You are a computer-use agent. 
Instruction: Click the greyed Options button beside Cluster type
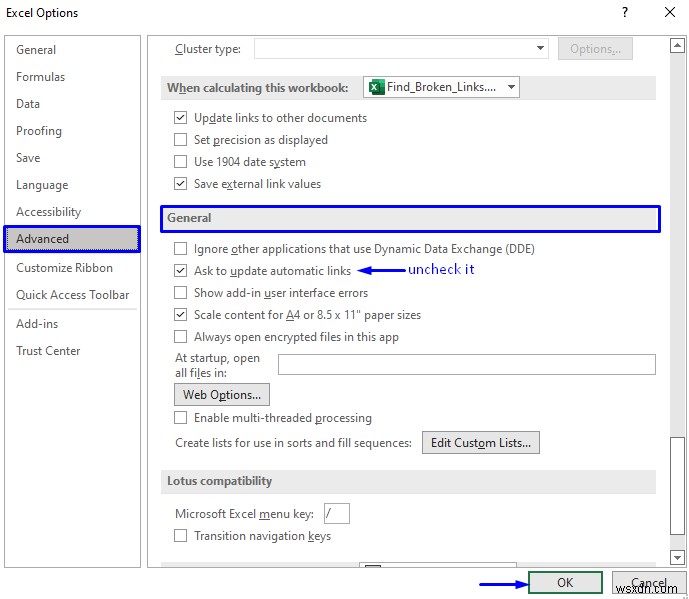(x=595, y=48)
